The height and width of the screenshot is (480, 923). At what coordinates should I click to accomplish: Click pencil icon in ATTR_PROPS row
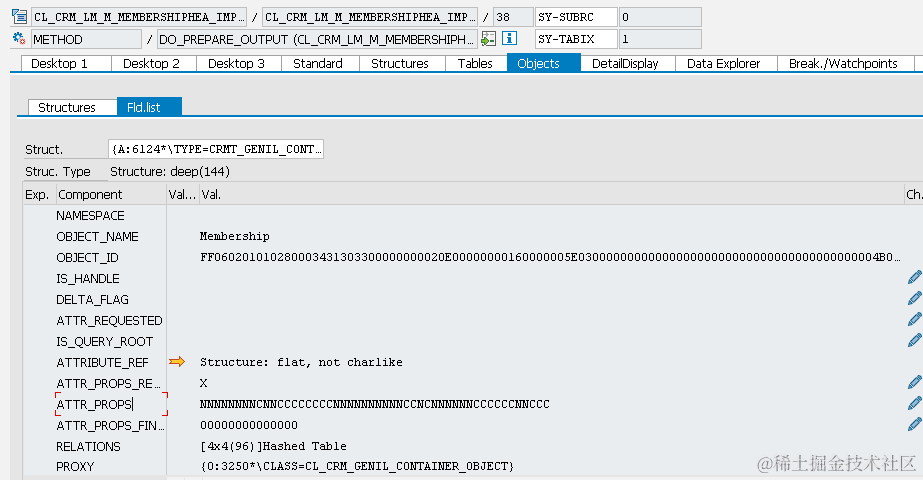(x=914, y=403)
